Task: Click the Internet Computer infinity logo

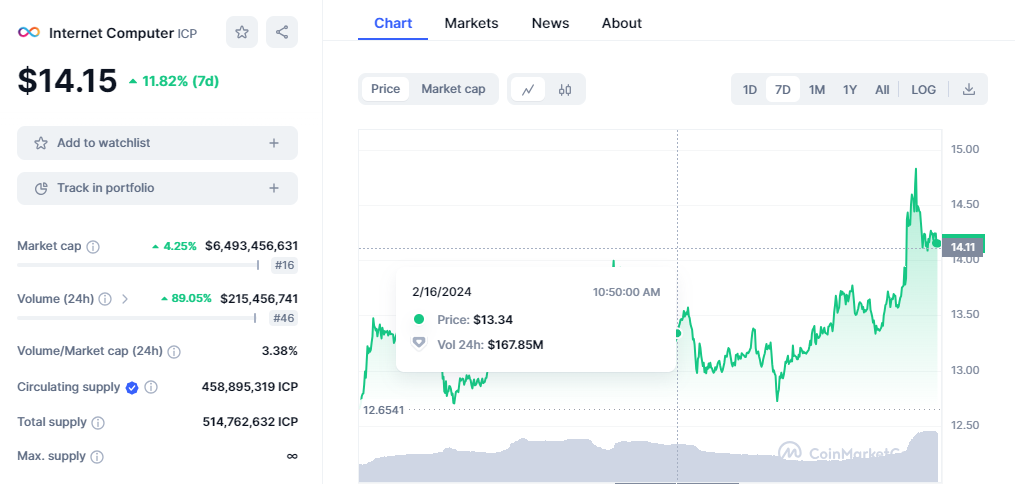Action: [x=28, y=32]
